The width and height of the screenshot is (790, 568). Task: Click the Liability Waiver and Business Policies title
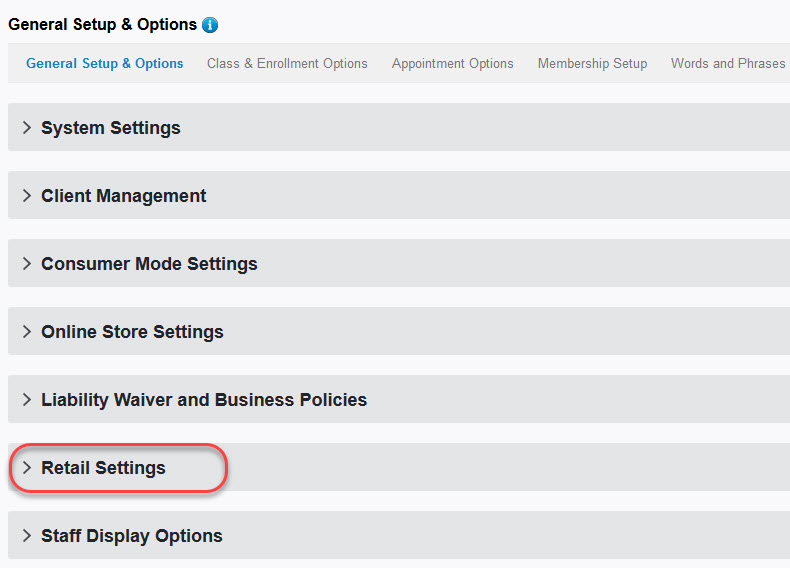pyautogui.click(x=204, y=400)
